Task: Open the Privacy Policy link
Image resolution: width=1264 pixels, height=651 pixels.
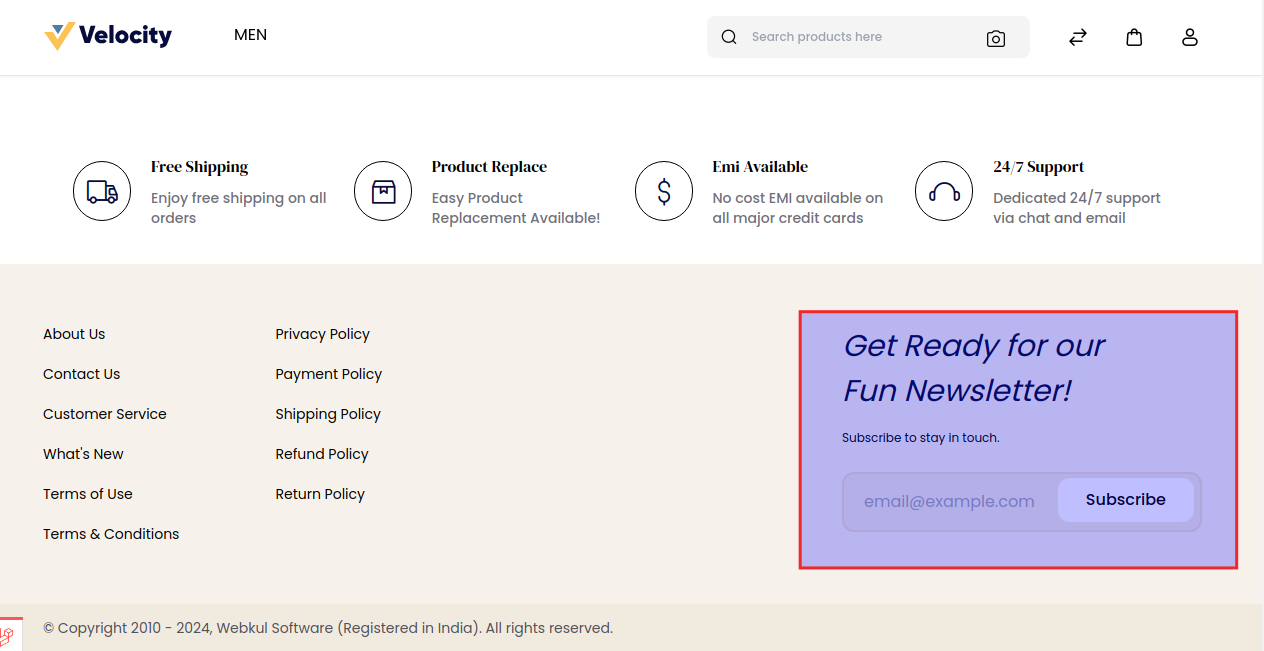Action: pos(322,334)
